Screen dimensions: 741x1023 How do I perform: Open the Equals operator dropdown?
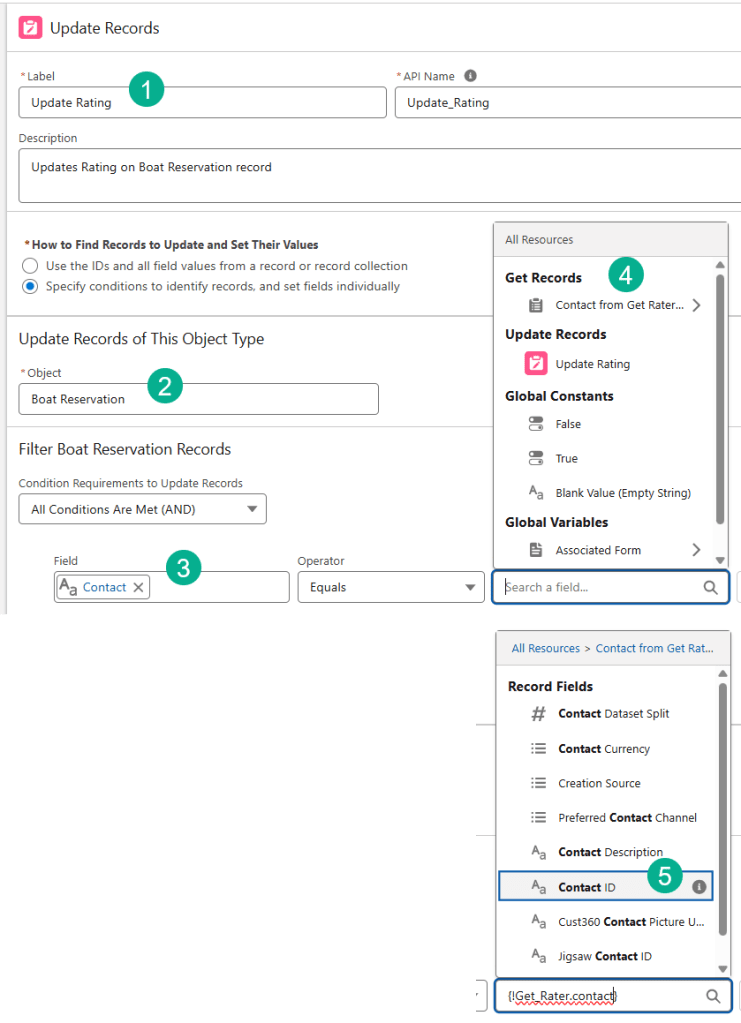pyautogui.click(x=390, y=587)
